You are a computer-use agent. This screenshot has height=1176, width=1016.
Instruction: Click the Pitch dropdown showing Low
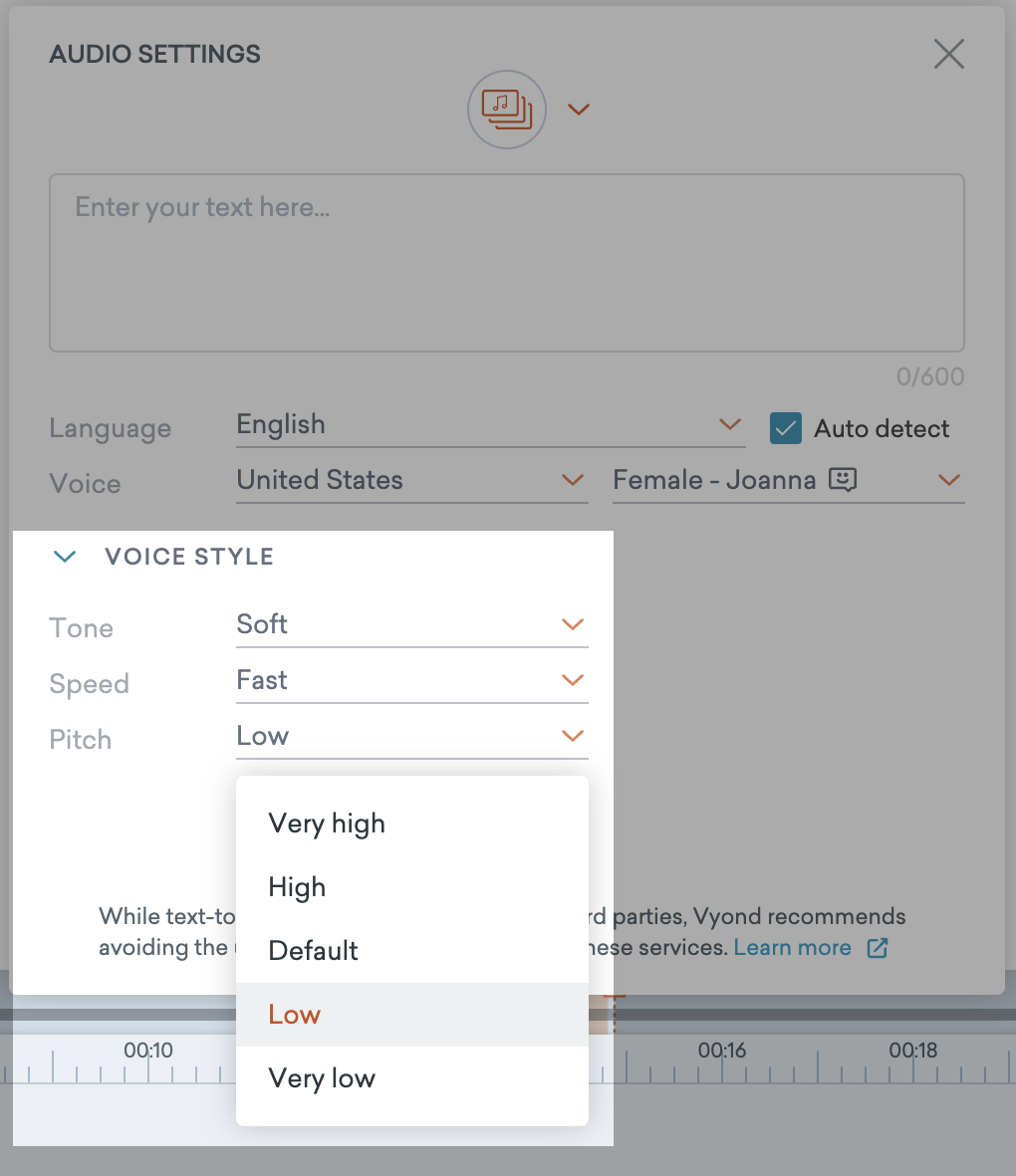[410, 737]
